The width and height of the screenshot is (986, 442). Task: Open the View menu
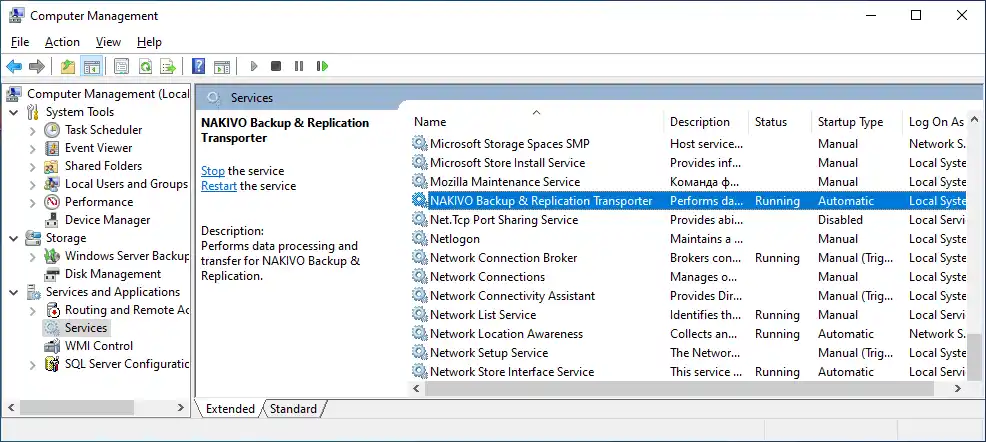click(108, 42)
